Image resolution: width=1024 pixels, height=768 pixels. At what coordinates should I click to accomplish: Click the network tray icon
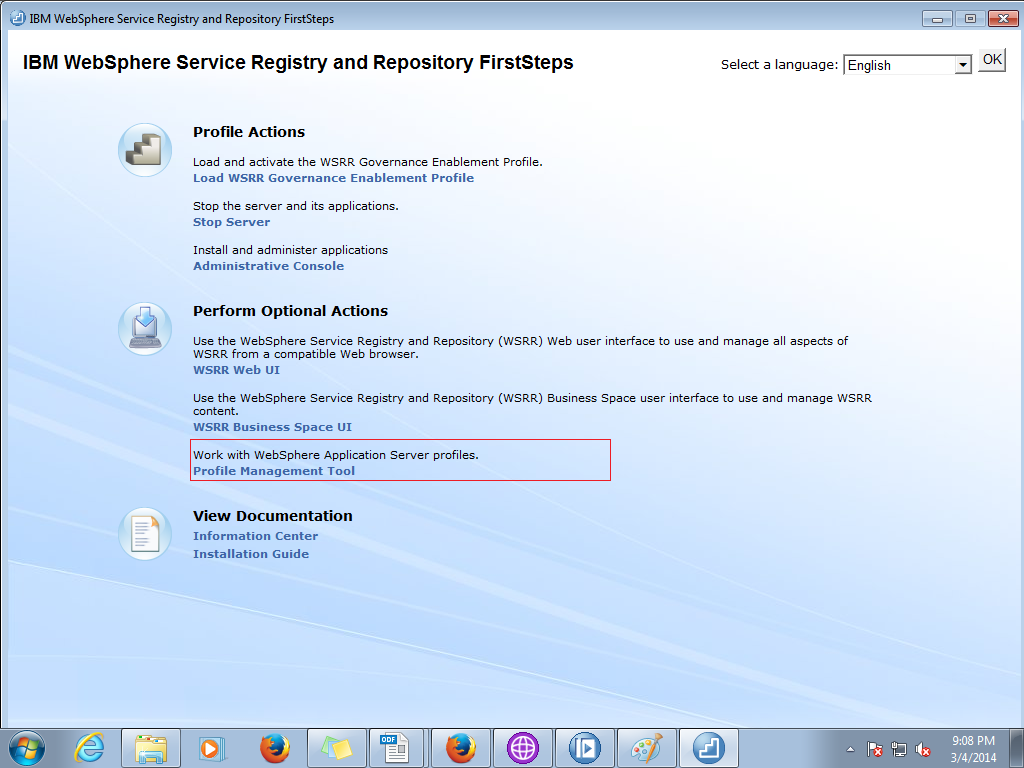899,749
